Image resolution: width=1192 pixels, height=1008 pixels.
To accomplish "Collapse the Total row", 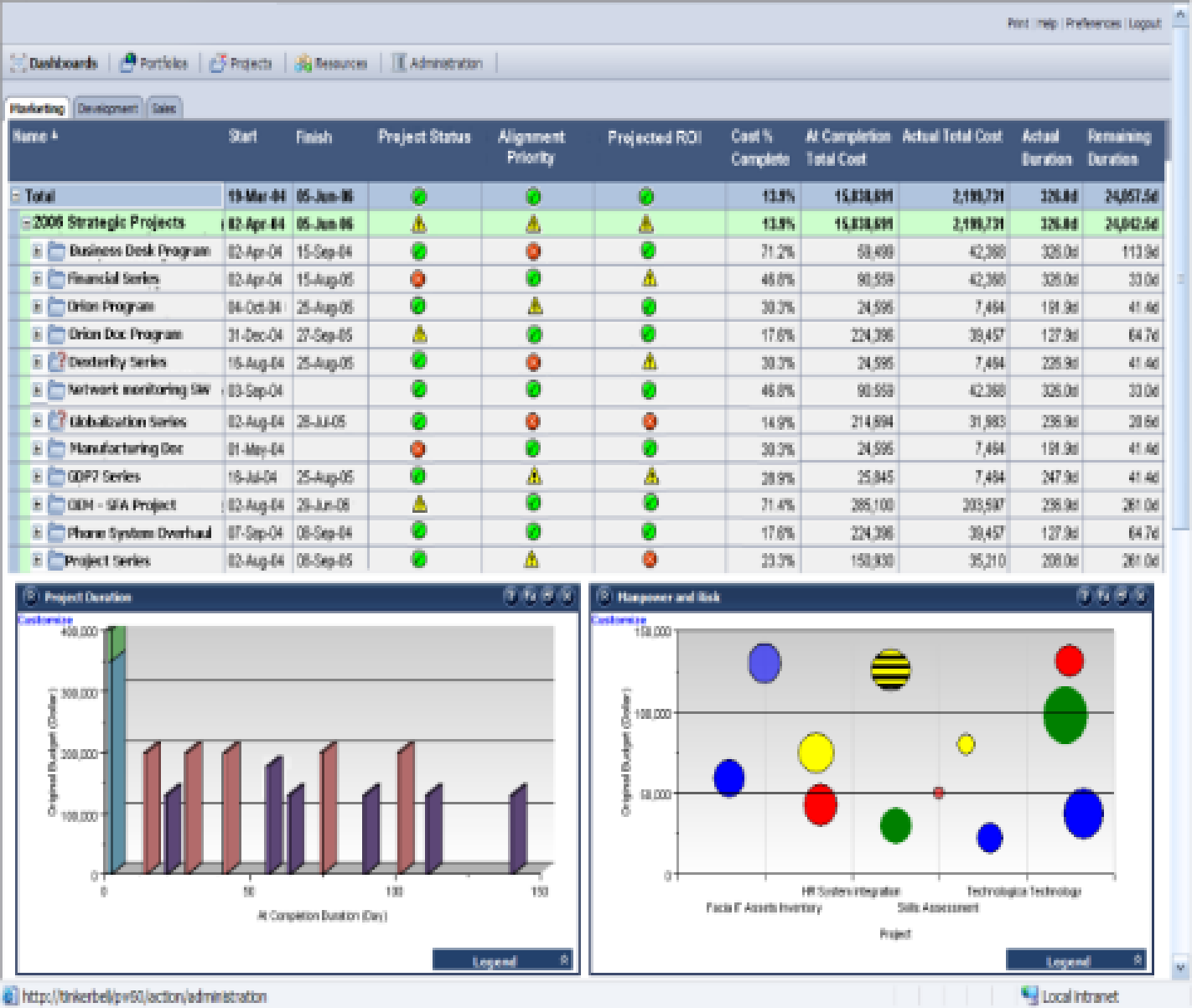I will coord(16,196).
